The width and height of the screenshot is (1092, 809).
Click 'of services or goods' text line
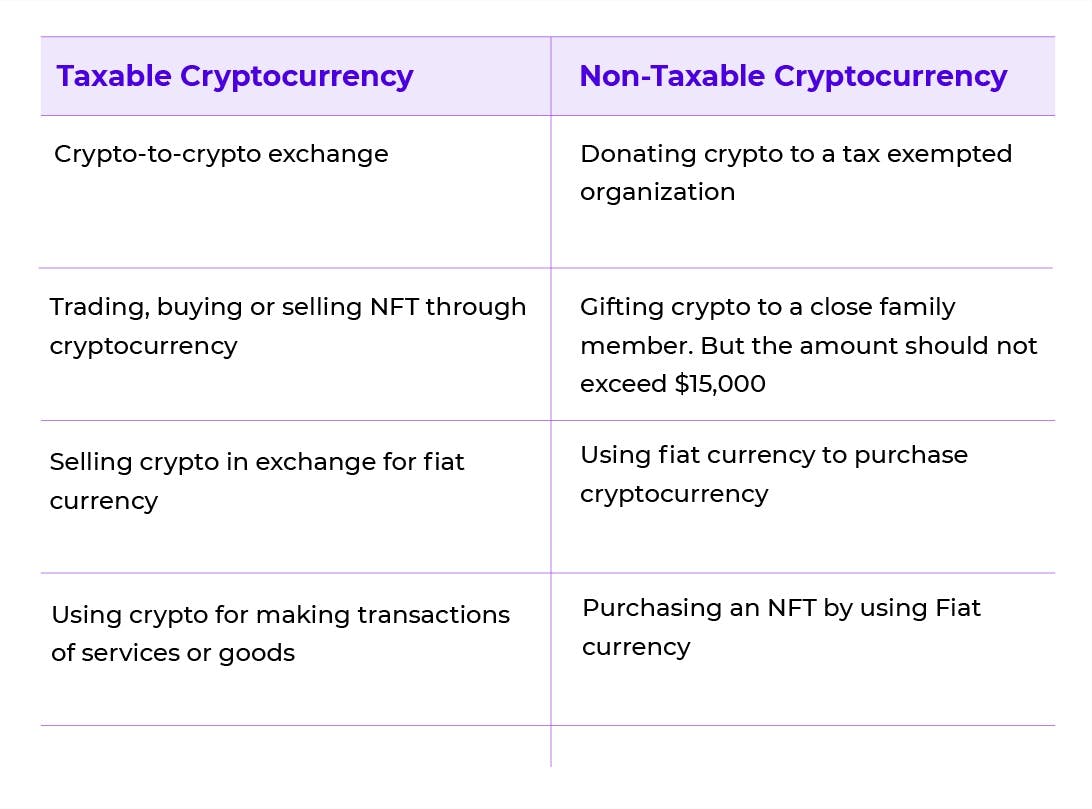tap(173, 654)
